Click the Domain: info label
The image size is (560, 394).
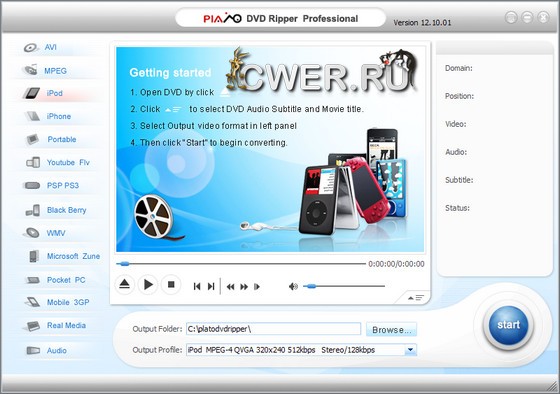(x=459, y=68)
